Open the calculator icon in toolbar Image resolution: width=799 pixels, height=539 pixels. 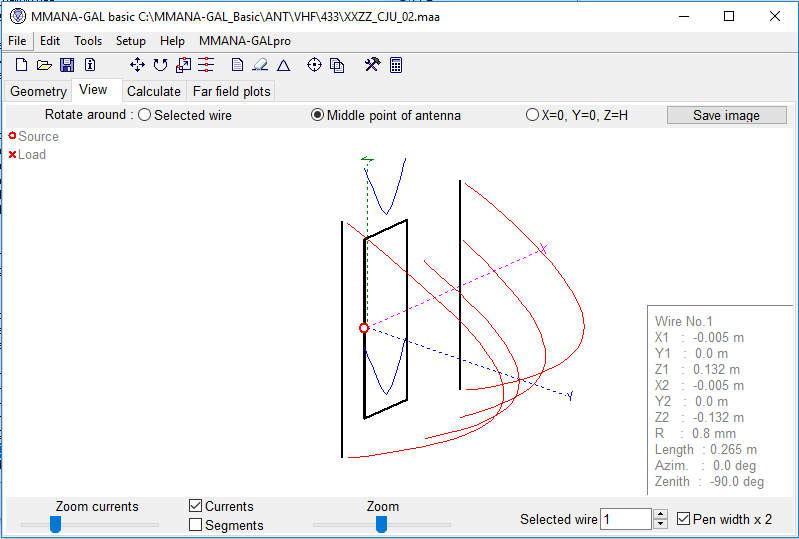pyautogui.click(x=396, y=65)
